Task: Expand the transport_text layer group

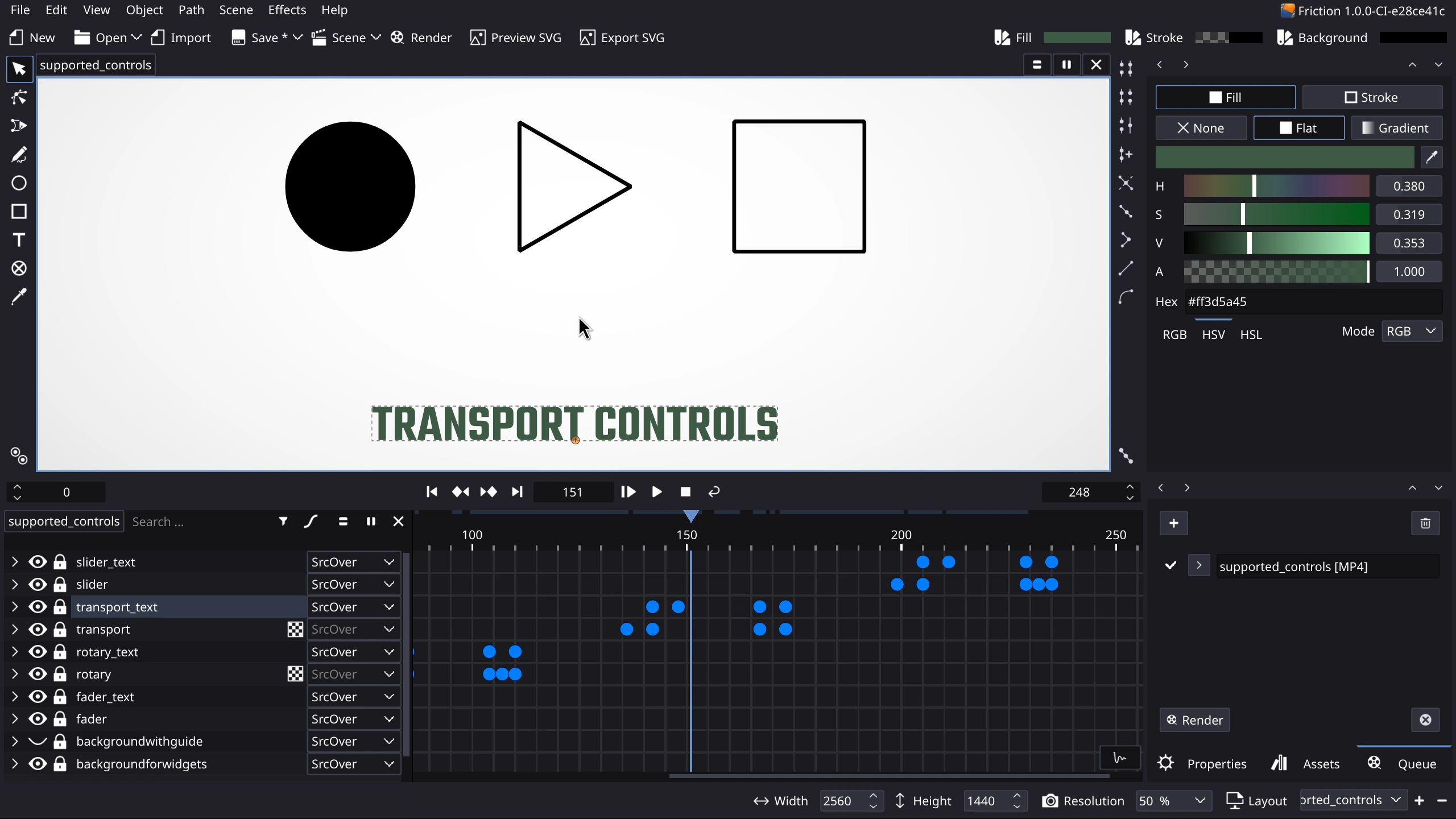Action: (x=14, y=606)
